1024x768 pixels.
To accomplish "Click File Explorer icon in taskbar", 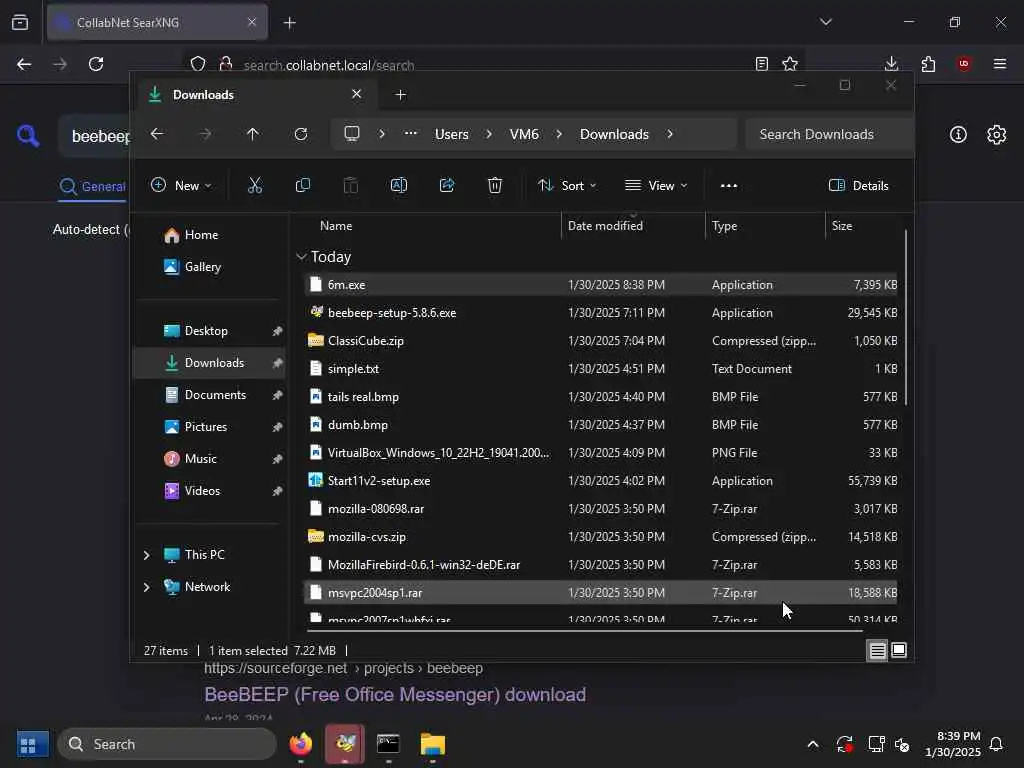I will [x=432, y=744].
